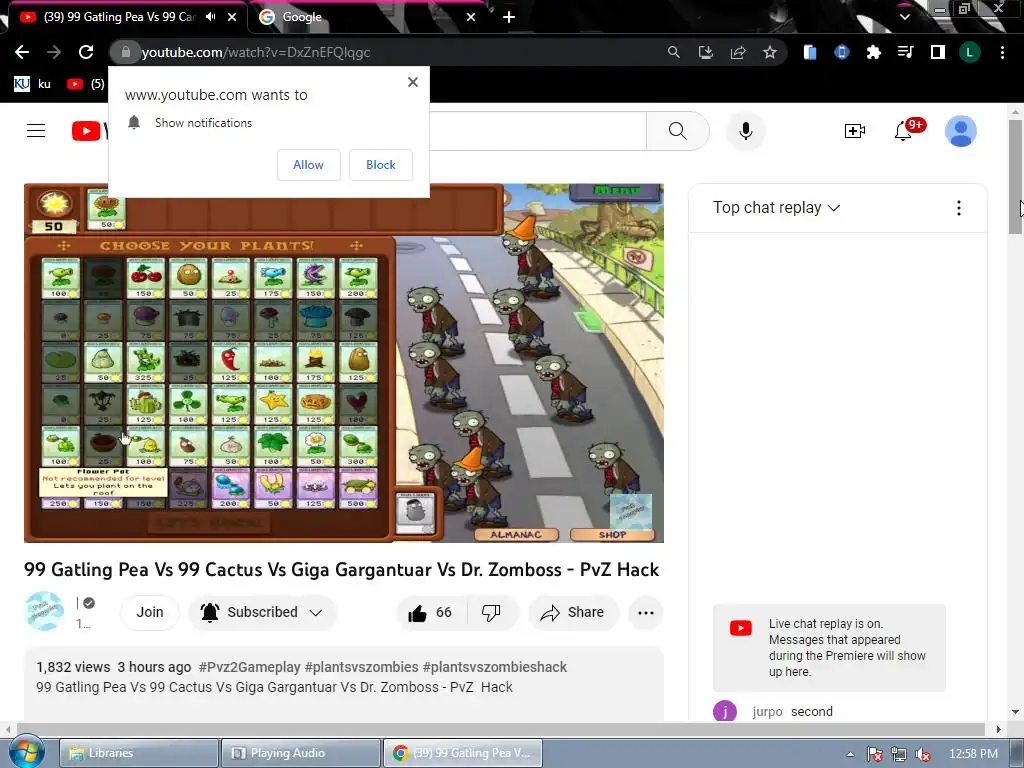1024x768 pixels.
Task: Click the #Pvz2Gameplay hashtag
Action: (x=249, y=667)
